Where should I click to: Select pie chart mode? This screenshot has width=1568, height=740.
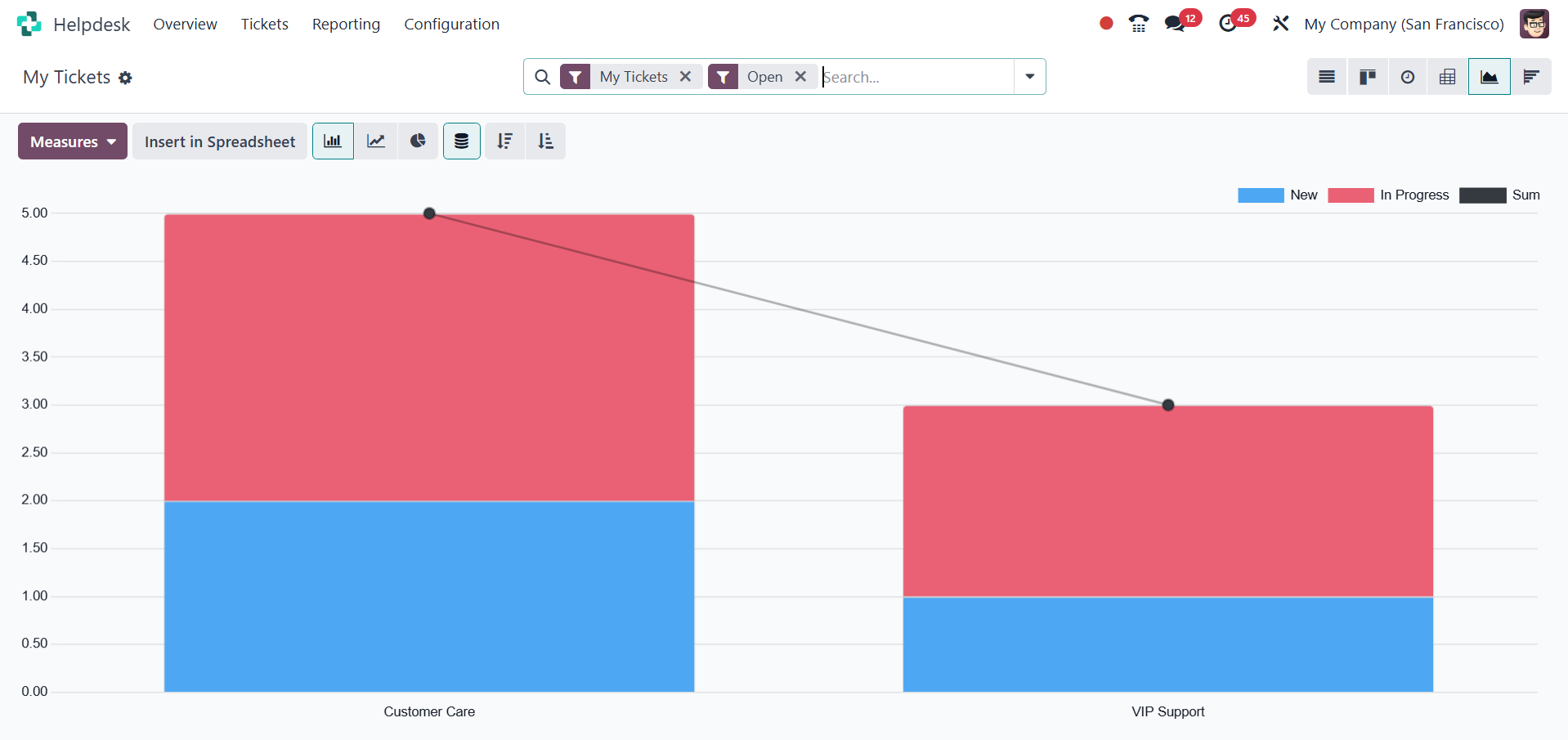418,141
